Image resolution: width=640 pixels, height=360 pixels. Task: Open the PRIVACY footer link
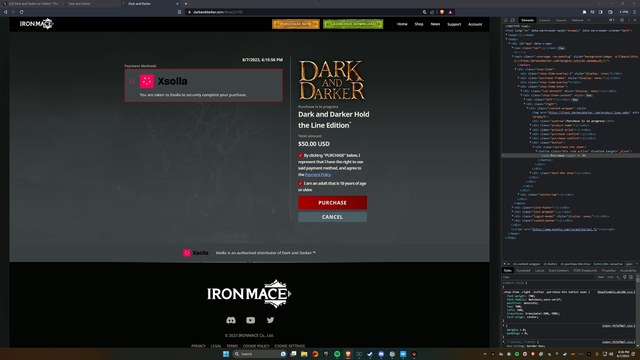198,346
